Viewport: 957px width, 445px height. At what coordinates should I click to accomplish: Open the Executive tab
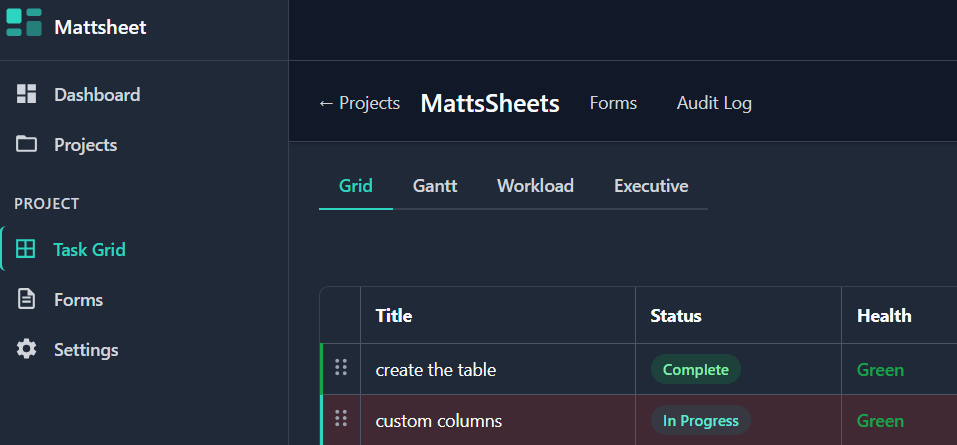pyautogui.click(x=651, y=186)
